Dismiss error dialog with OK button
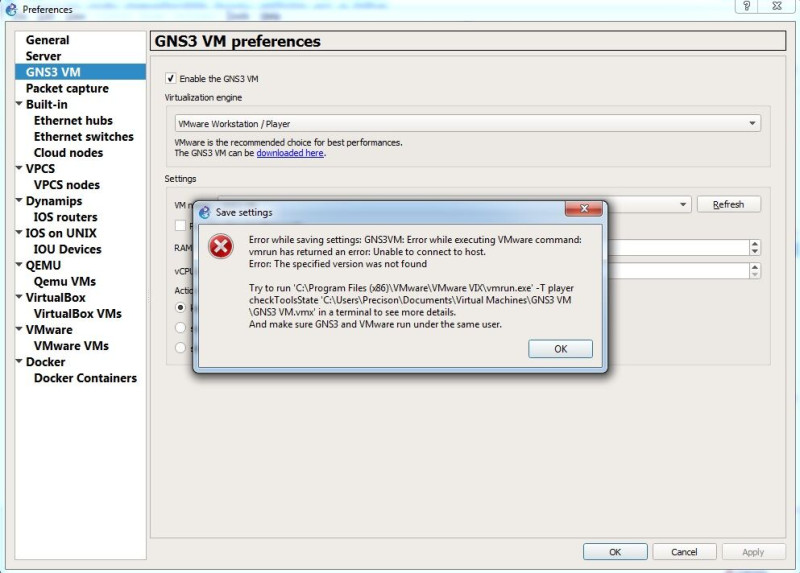800x573 pixels. point(560,349)
